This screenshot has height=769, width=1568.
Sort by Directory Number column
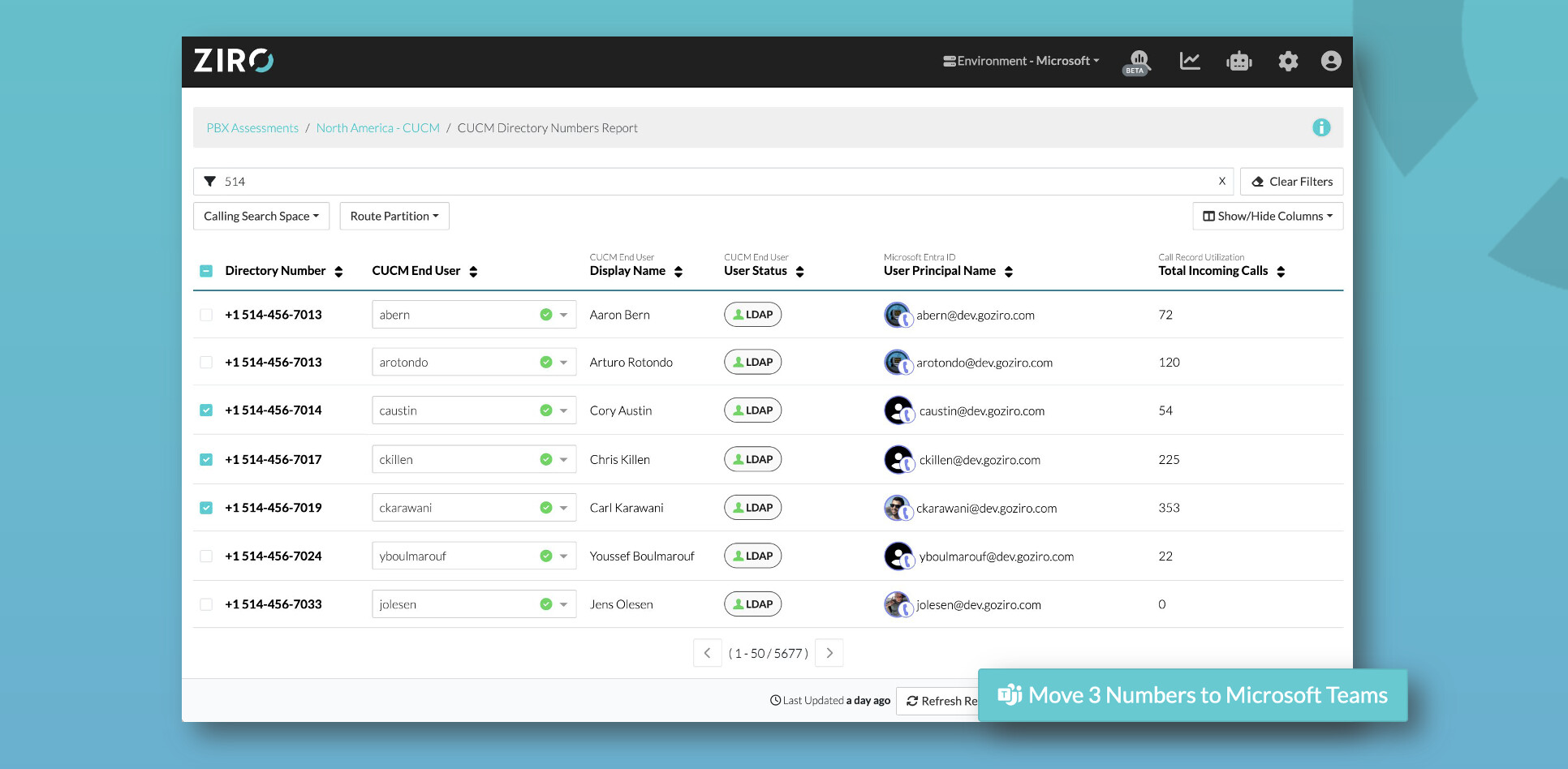click(x=338, y=272)
